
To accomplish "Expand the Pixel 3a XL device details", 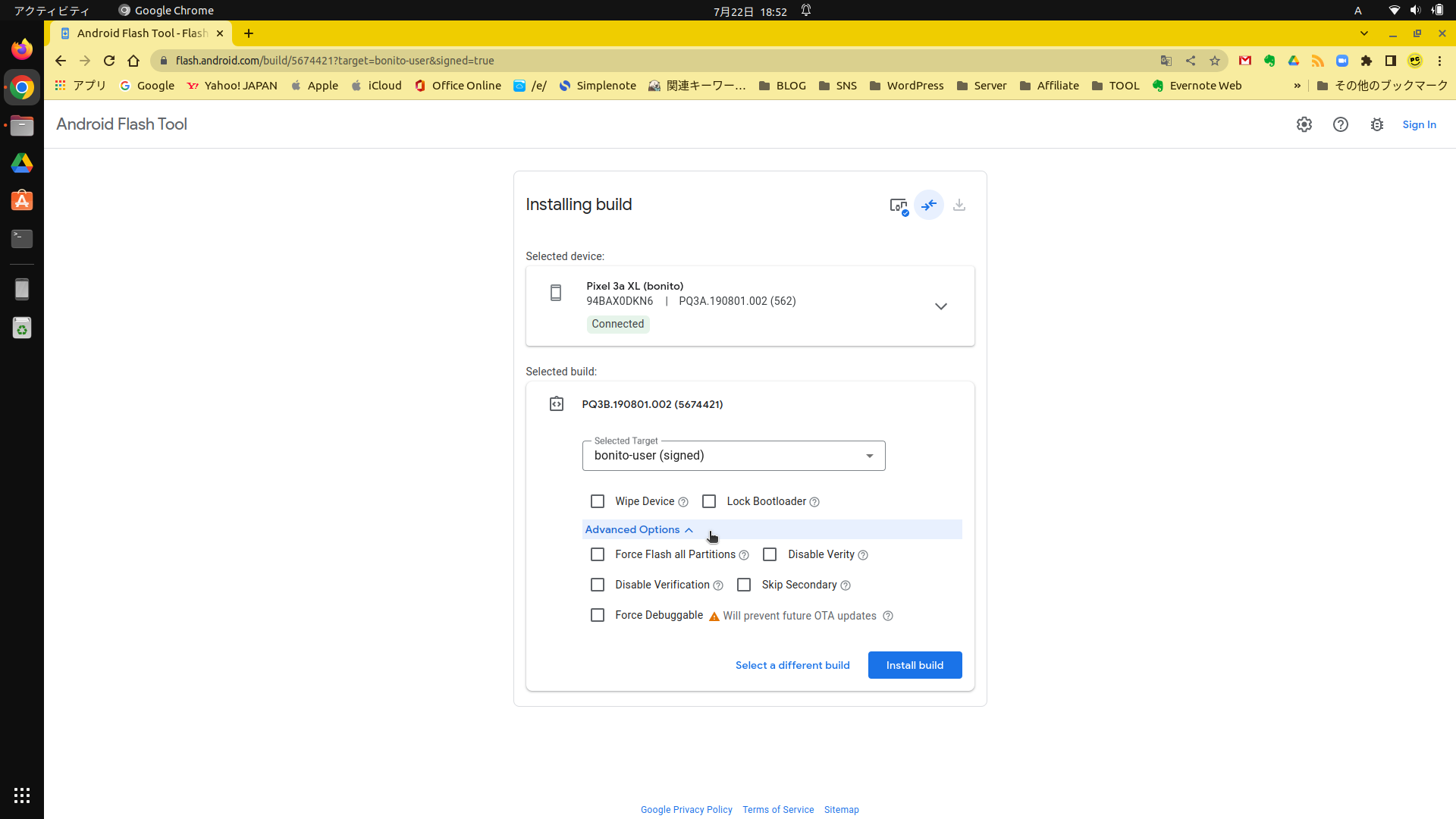I will (x=940, y=306).
